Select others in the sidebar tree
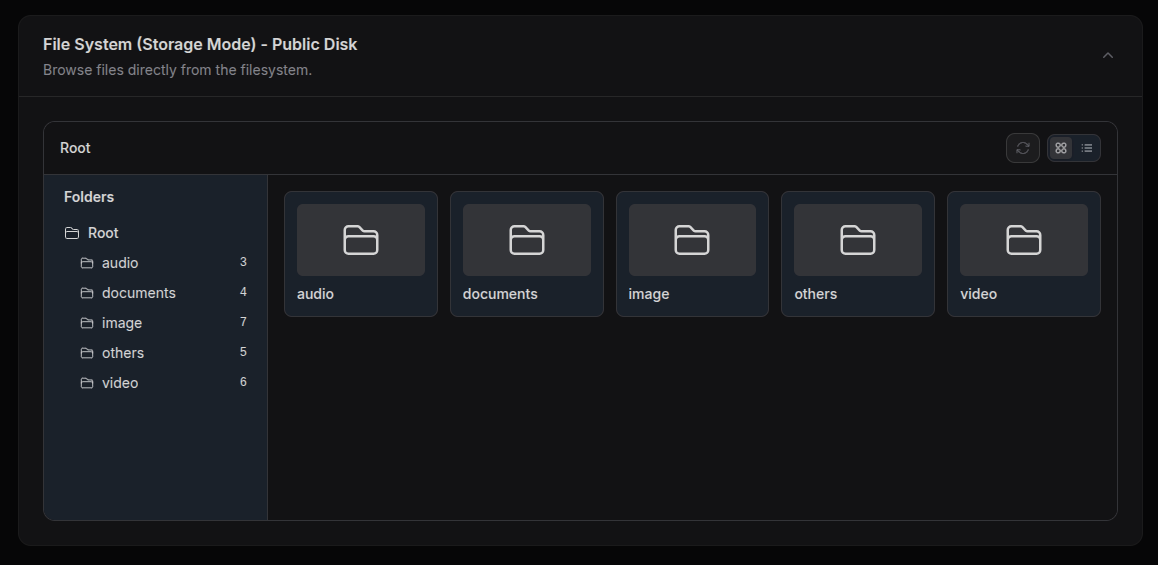The image size is (1158, 565). [x=123, y=353]
